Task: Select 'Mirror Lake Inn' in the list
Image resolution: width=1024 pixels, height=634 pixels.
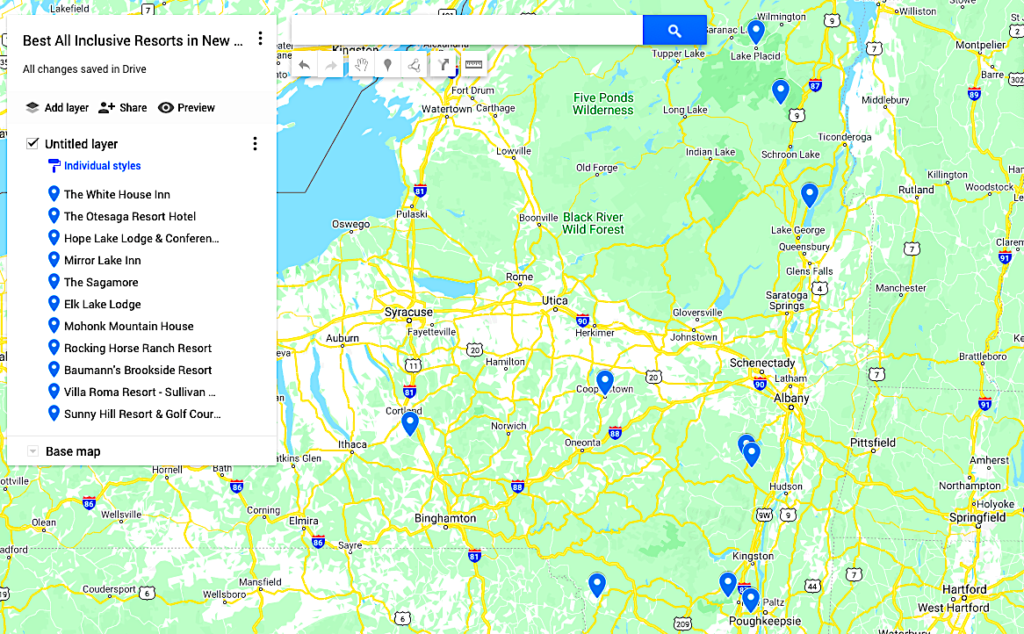Action: (103, 261)
